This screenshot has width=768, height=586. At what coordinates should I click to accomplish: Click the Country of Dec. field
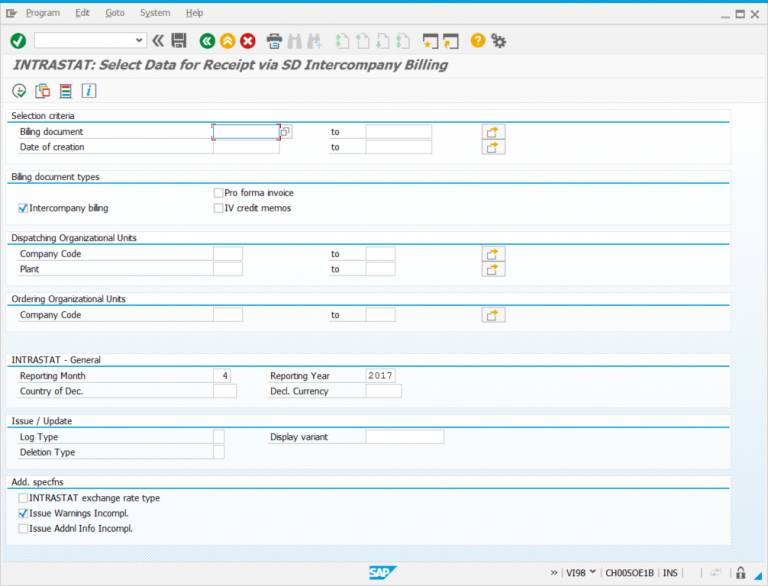[225, 391]
